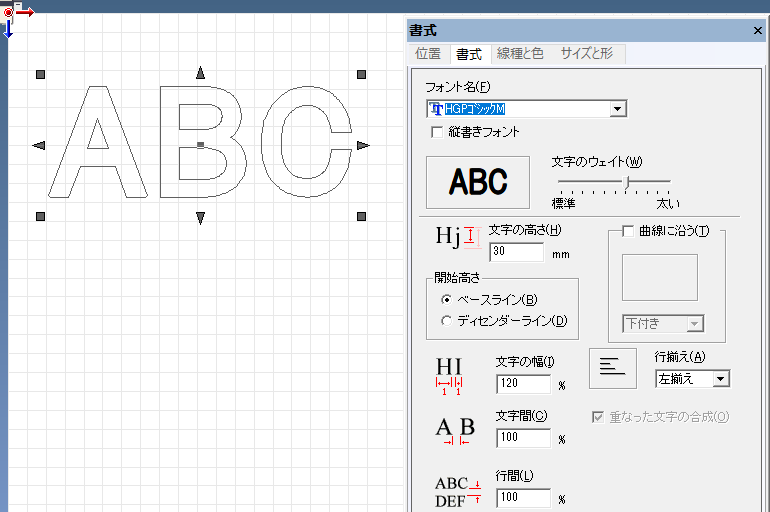Click the bottom-middle triangle resize handle

tap(200, 218)
